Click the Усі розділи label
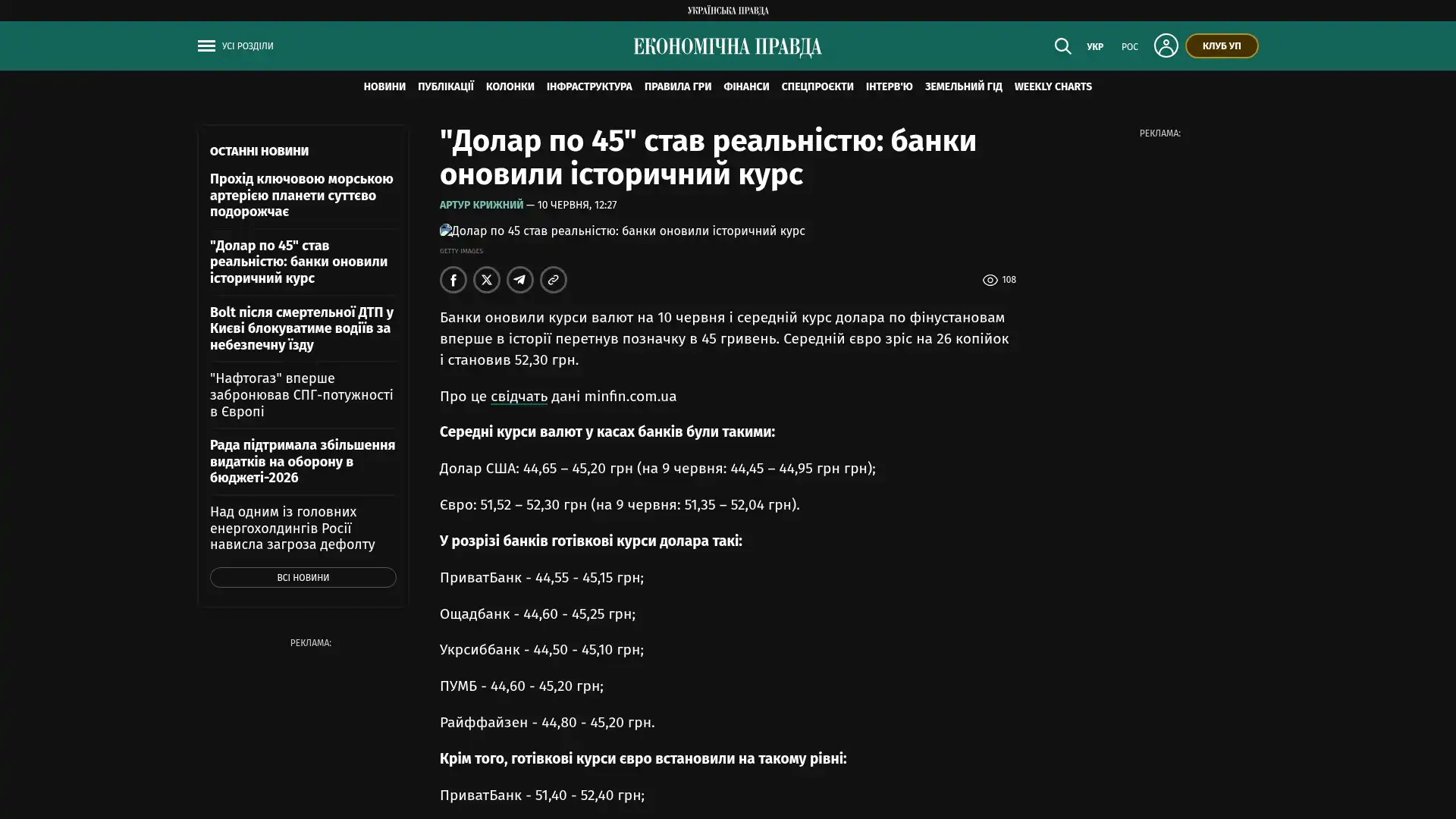The height and width of the screenshot is (819, 1456). point(247,46)
